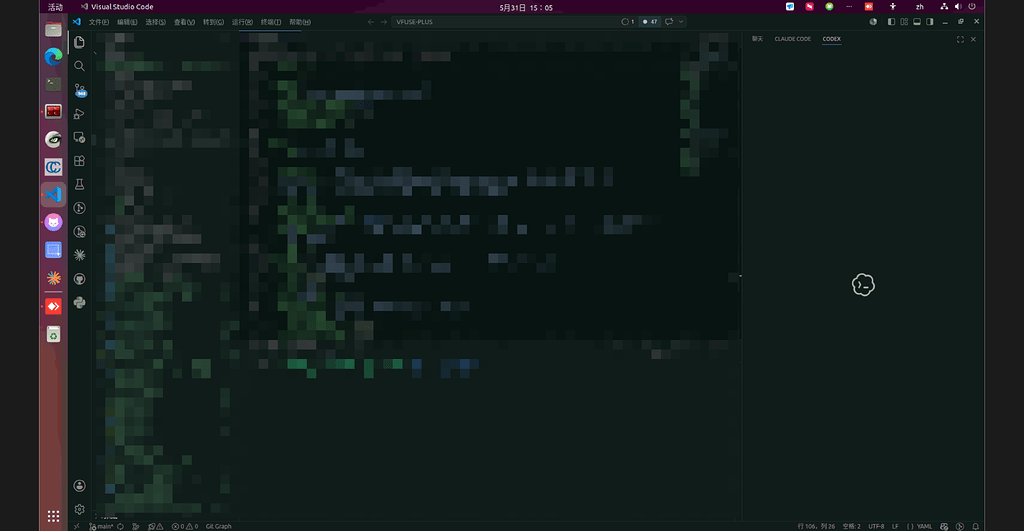Switch to the CLAUDE CODE tab
The width and height of the screenshot is (1024, 531).
point(792,39)
